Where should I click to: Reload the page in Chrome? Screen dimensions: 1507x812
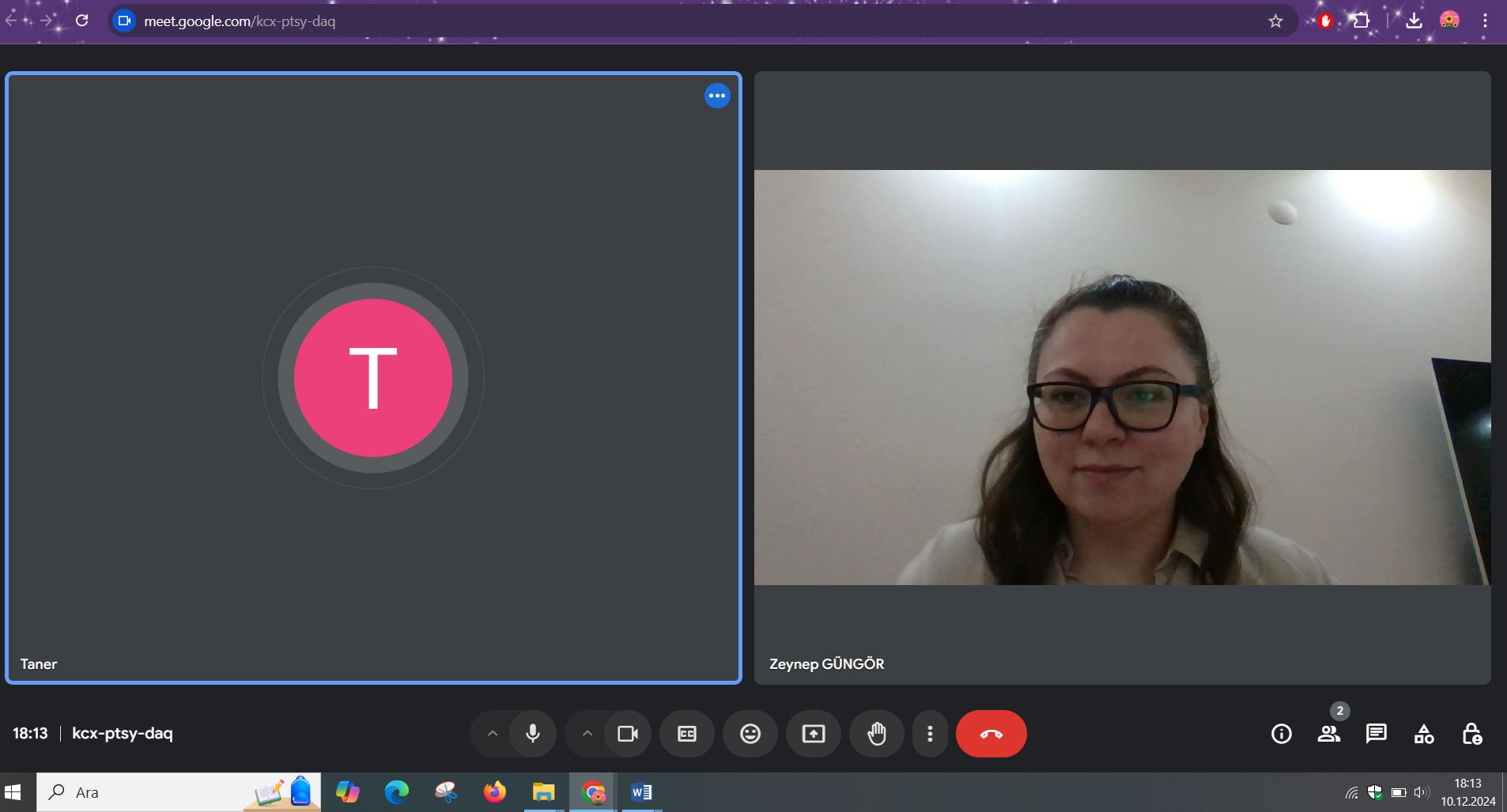pos(82,21)
